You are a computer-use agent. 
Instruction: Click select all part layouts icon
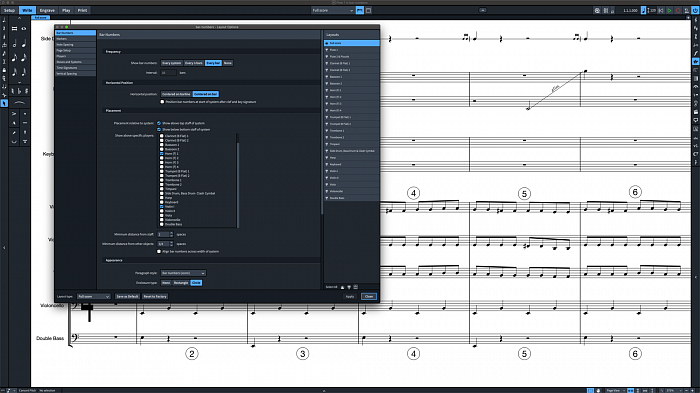pyautogui.click(x=349, y=287)
